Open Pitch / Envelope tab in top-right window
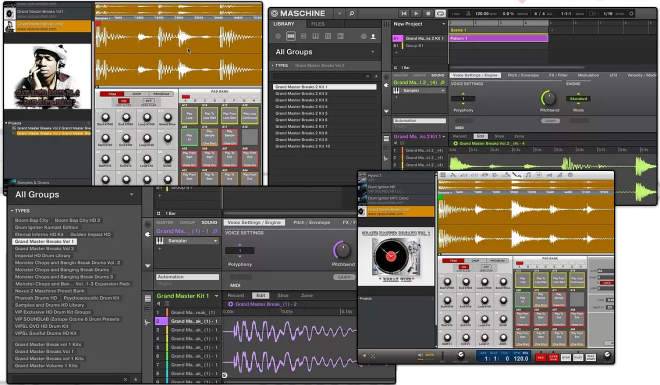This screenshot has height=385, width=660. pos(523,75)
